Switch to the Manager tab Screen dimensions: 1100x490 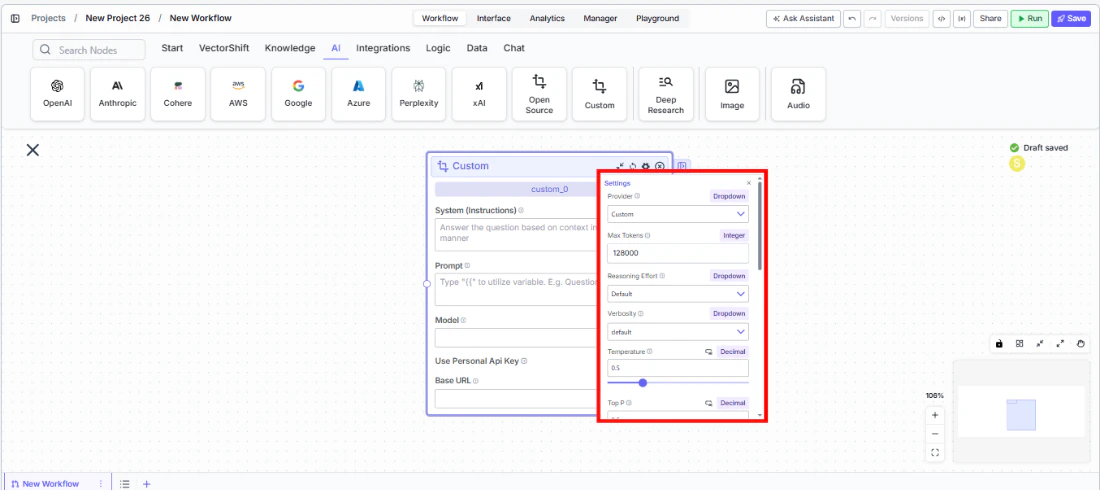click(601, 18)
